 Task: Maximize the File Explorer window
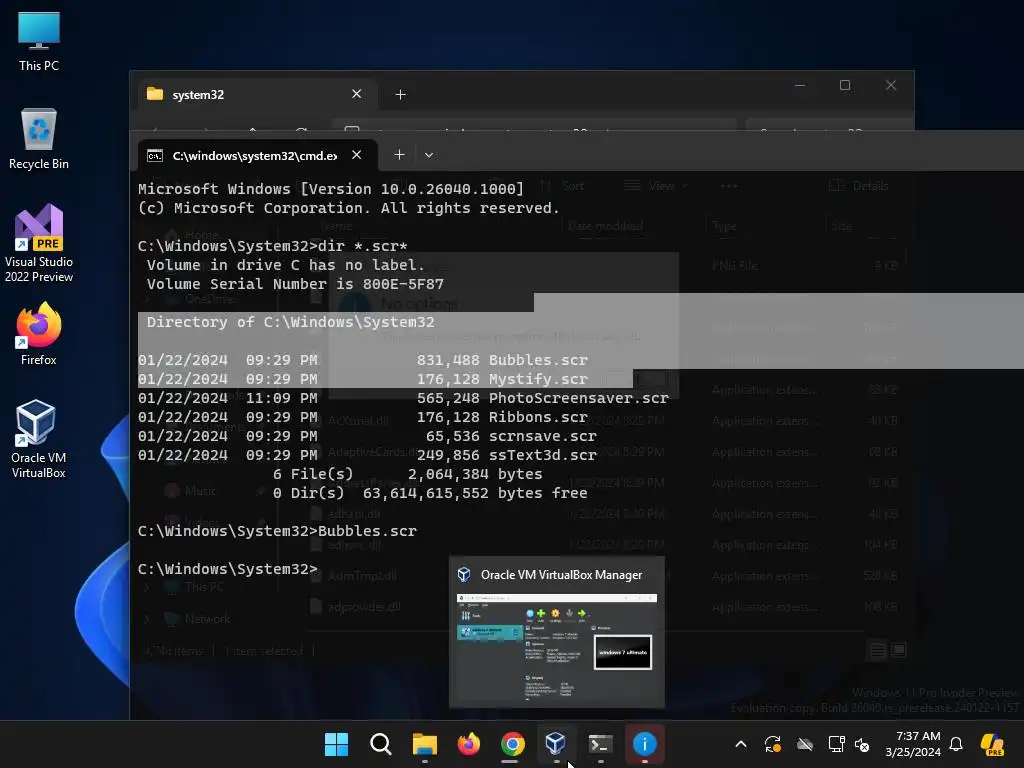[845, 86]
